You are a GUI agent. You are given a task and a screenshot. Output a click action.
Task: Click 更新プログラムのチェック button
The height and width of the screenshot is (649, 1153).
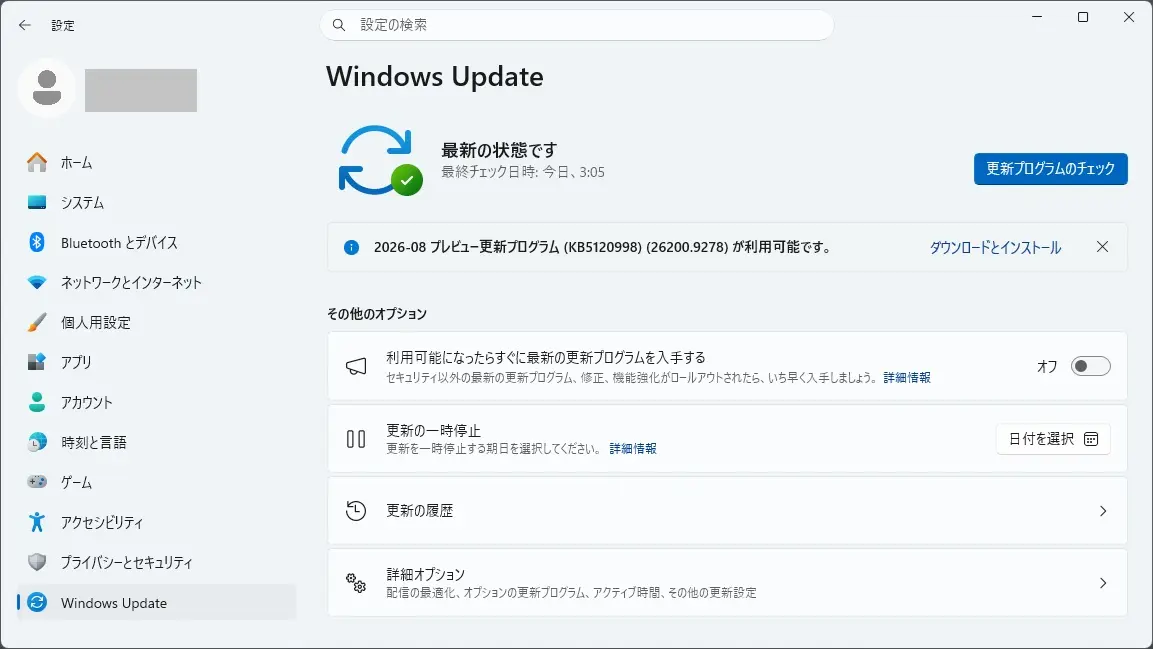pyautogui.click(x=1050, y=169)
